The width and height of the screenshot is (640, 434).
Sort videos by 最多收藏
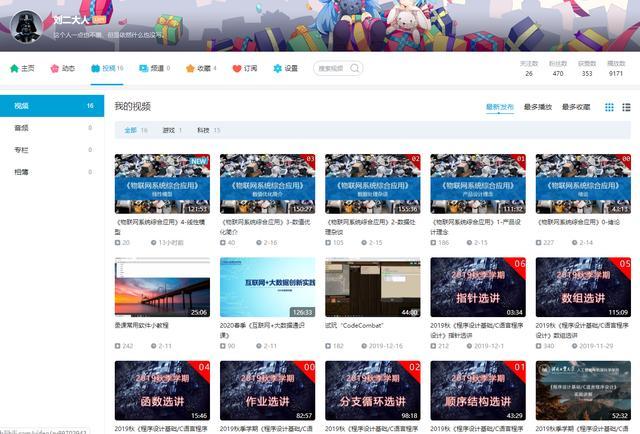click(576, 106)
